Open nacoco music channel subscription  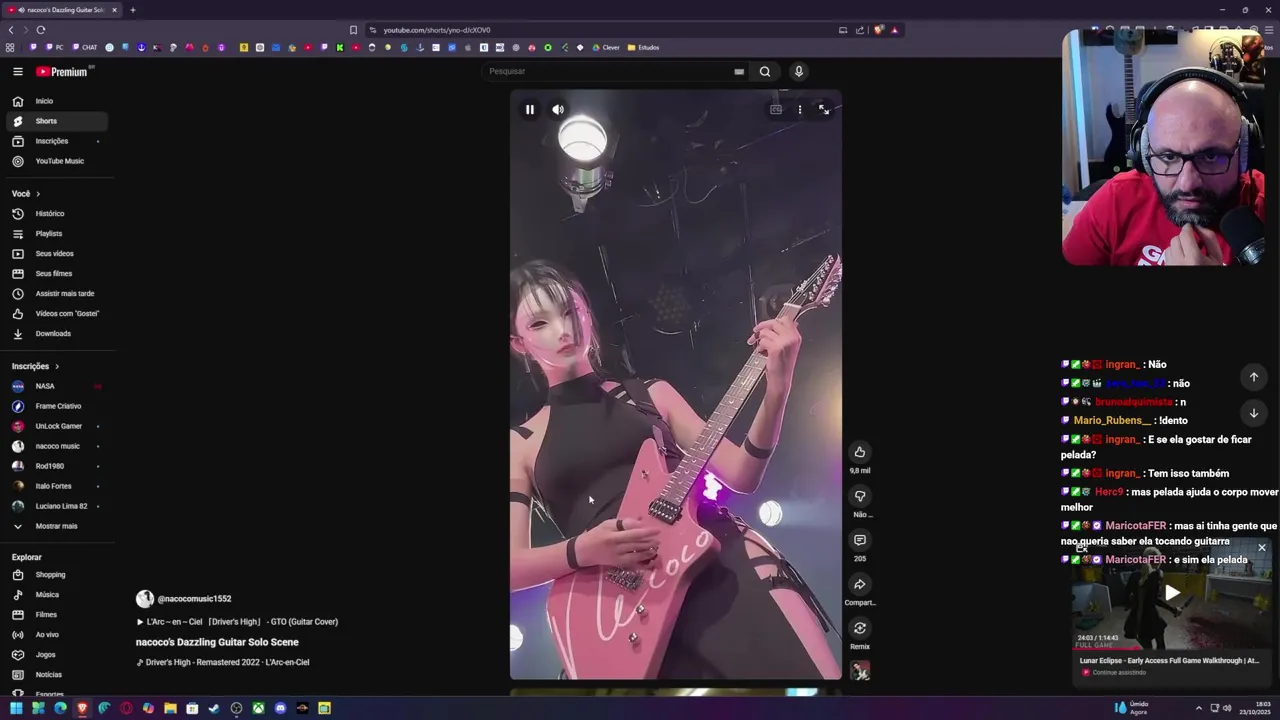pyautogui.click(x=57, y=446)
